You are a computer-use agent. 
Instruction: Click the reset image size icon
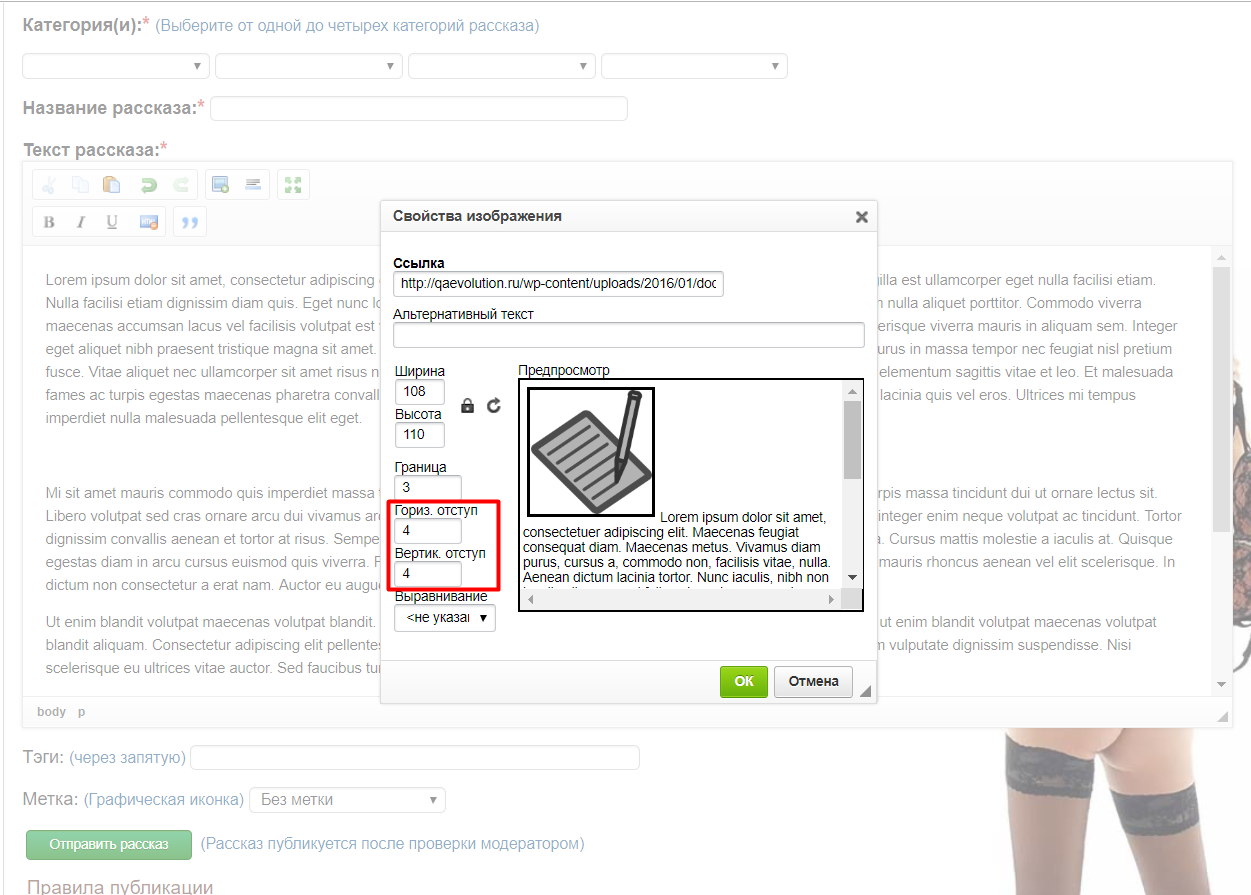493,406
